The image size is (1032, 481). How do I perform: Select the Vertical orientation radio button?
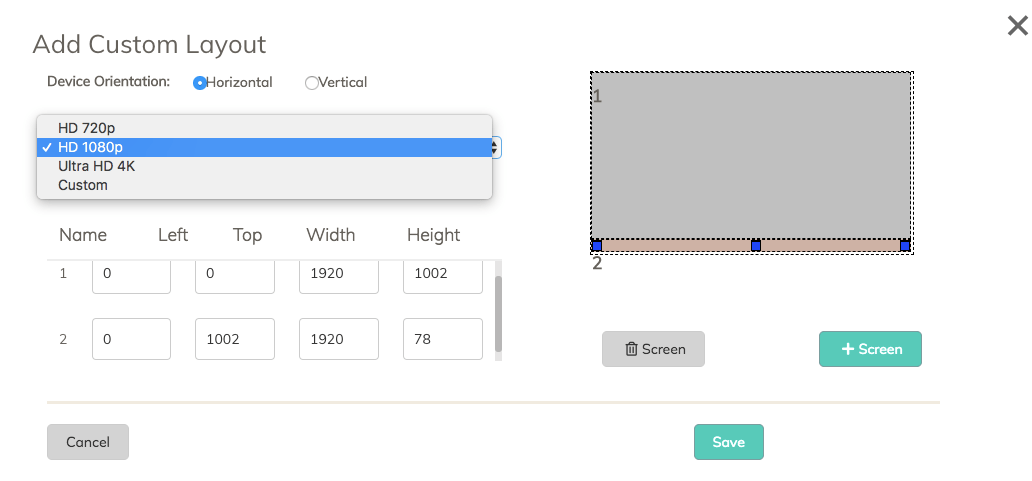coord(312,83)
